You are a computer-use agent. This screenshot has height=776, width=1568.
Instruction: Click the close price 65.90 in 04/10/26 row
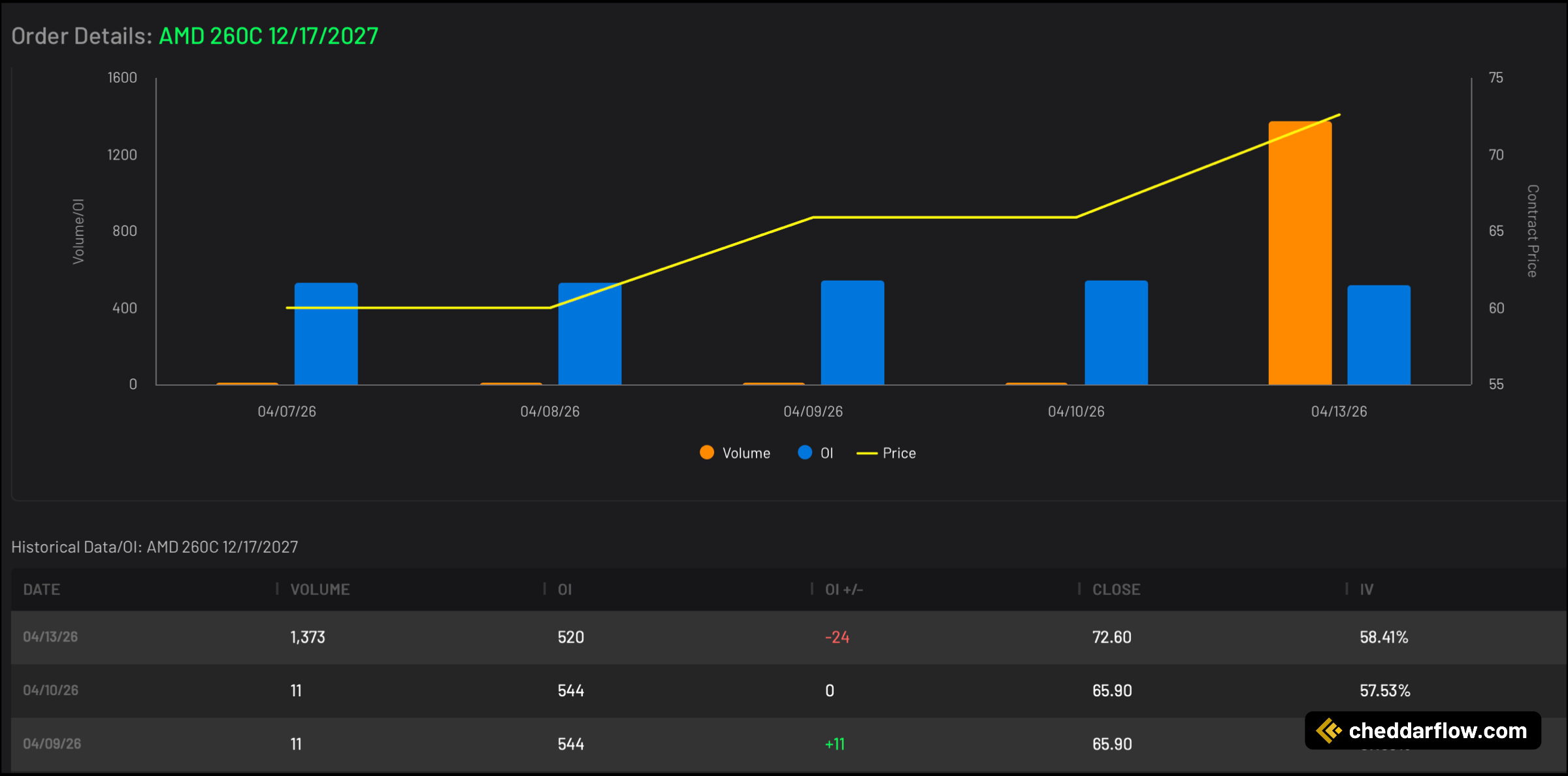click(1112, 690)
